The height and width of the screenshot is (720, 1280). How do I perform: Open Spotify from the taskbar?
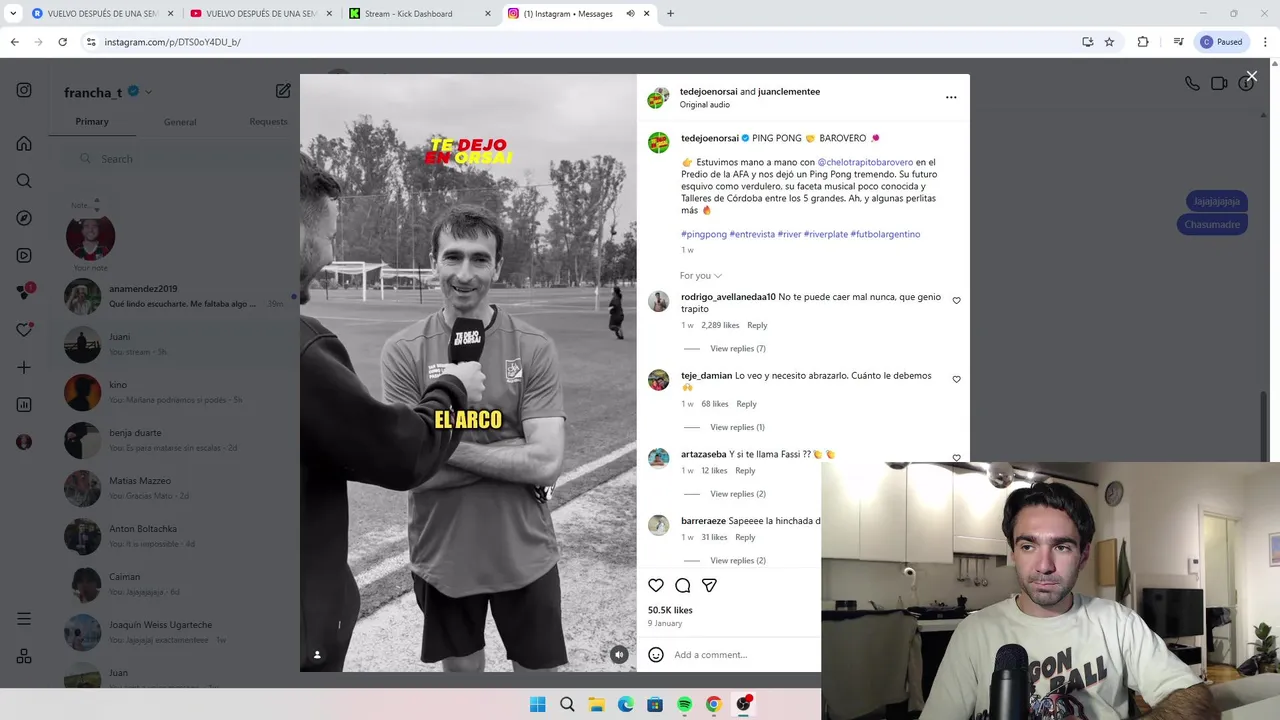coord(684,704)
